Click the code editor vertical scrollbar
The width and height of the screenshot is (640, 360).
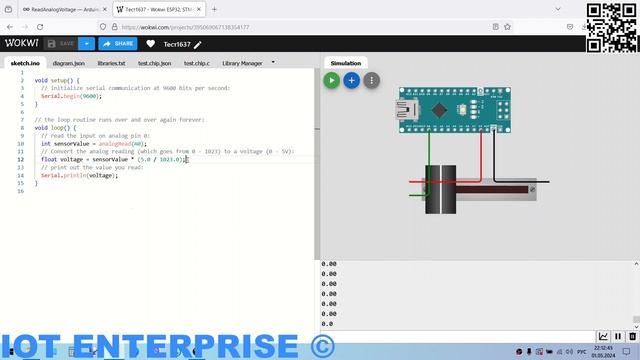[317, 163]
